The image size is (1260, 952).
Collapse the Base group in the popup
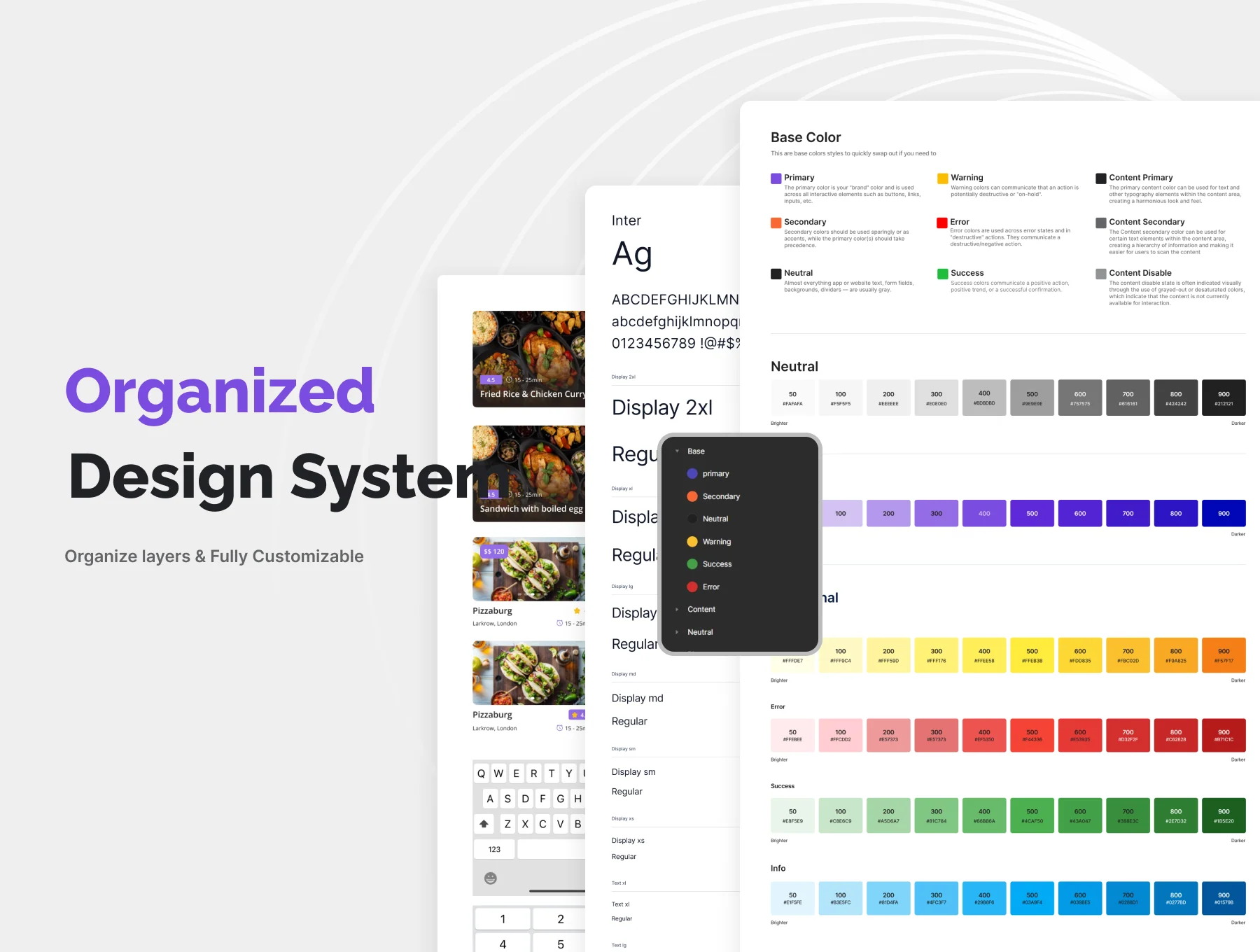[677, 451]
